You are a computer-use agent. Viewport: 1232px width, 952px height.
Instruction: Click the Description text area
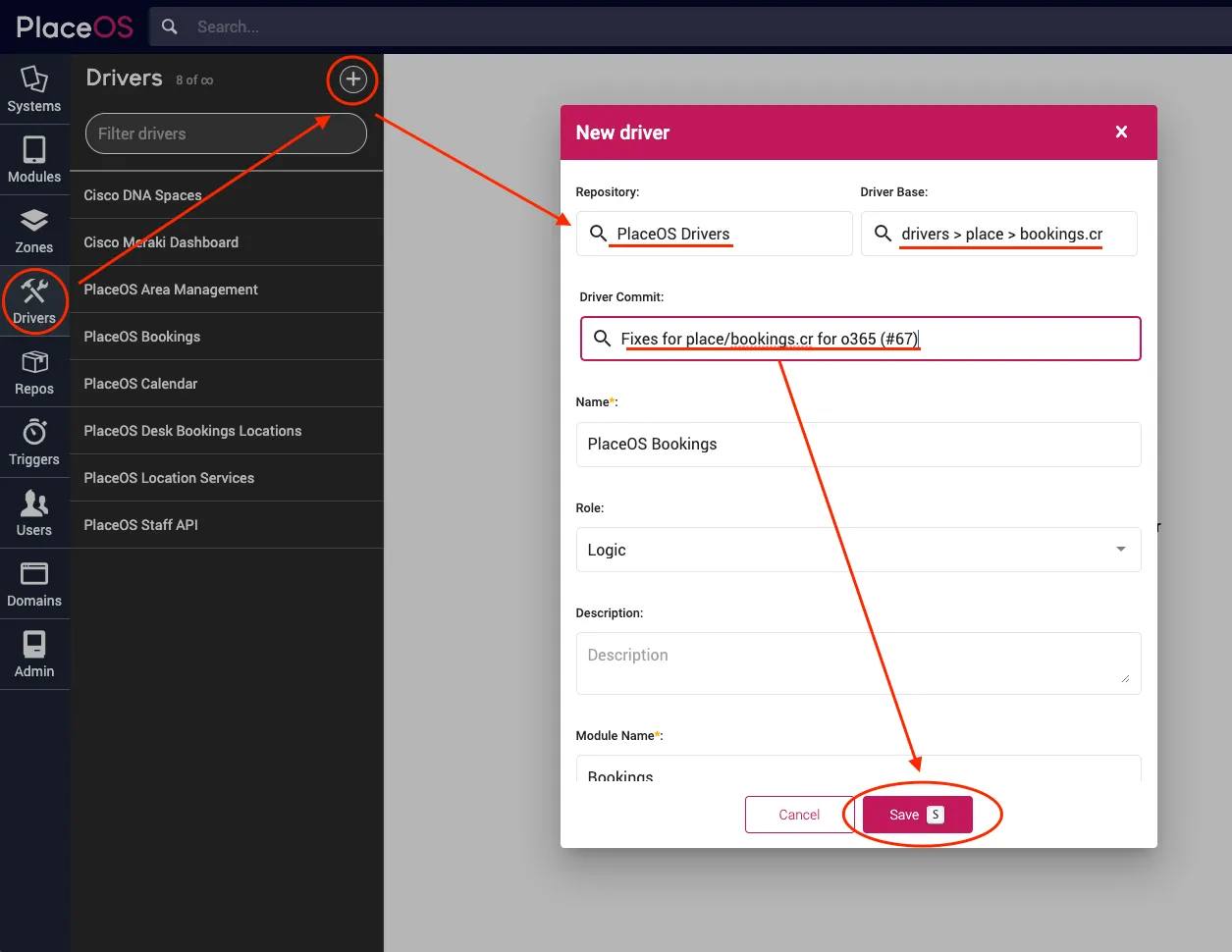coord(858,663)
